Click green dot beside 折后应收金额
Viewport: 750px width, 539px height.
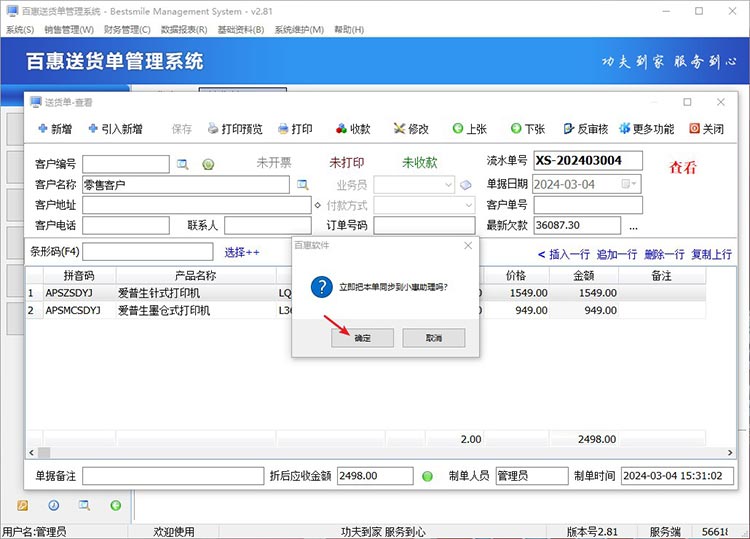pyautogui.click(x=427, y=476)
